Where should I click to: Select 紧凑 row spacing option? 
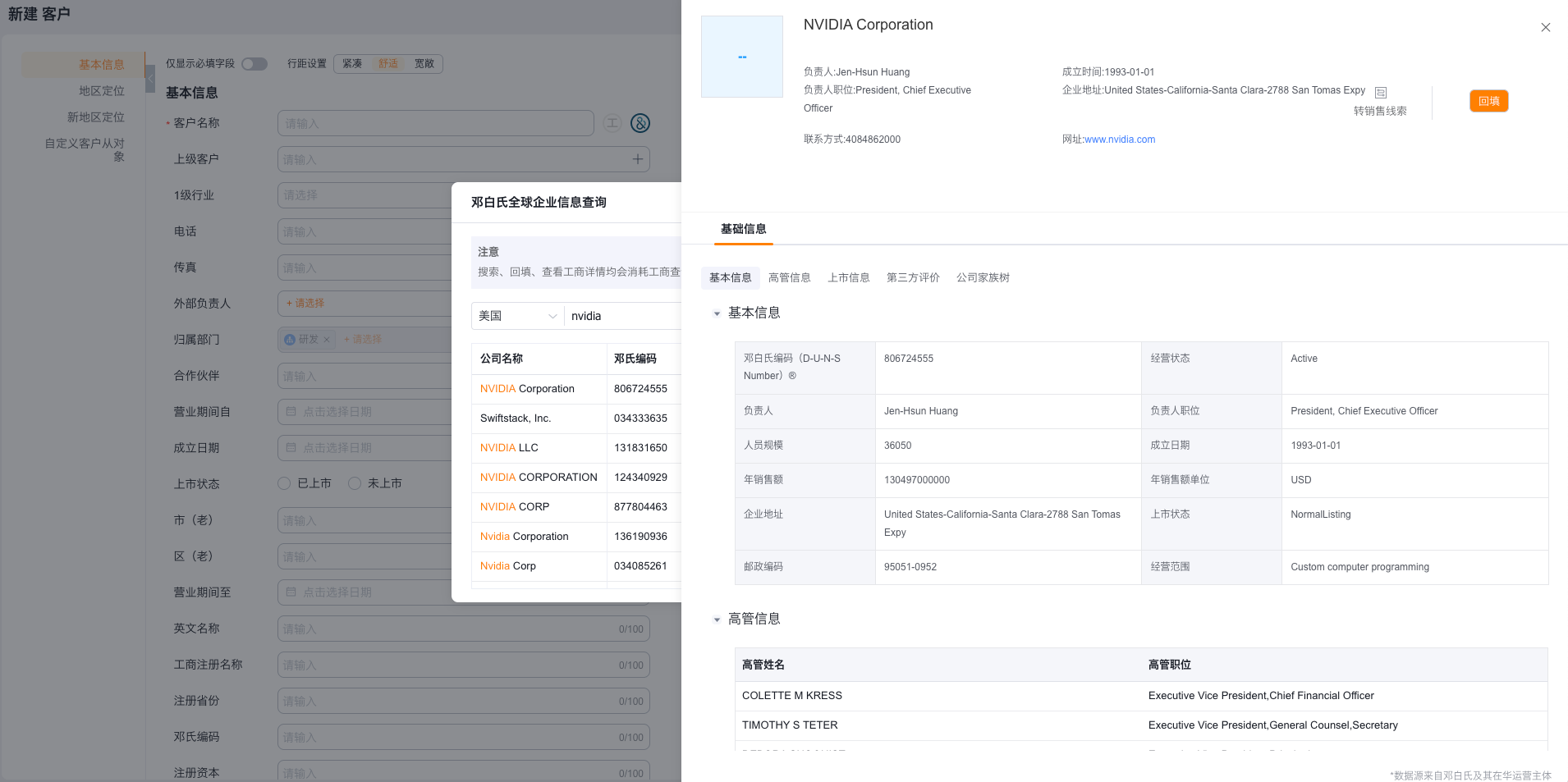tap(352, 64)
